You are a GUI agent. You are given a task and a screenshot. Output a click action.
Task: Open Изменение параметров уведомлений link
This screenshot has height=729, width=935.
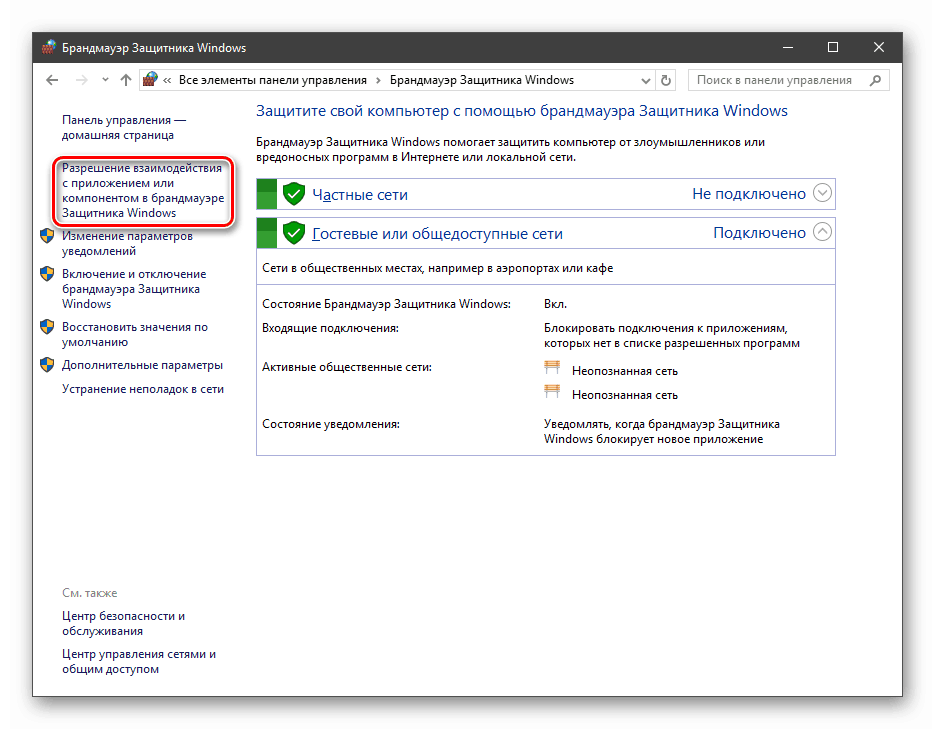click(126, 243)
